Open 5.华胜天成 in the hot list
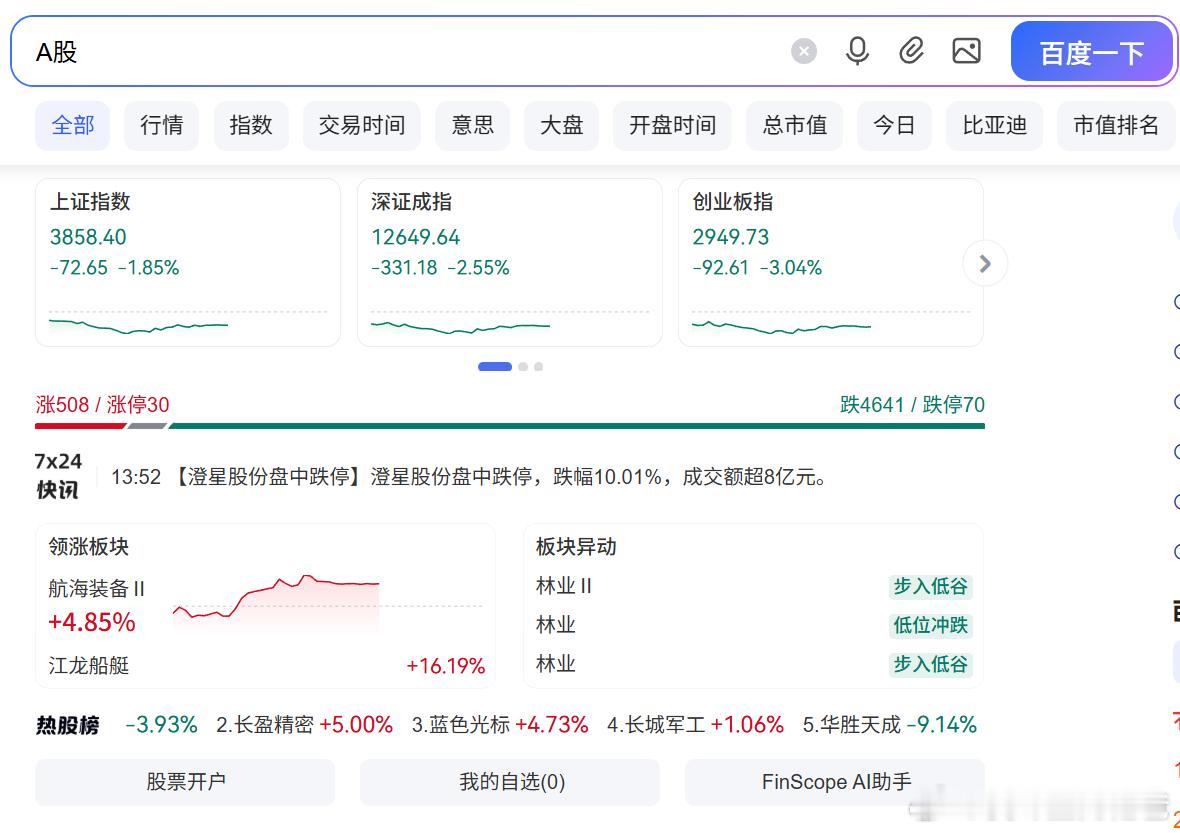 890,725
